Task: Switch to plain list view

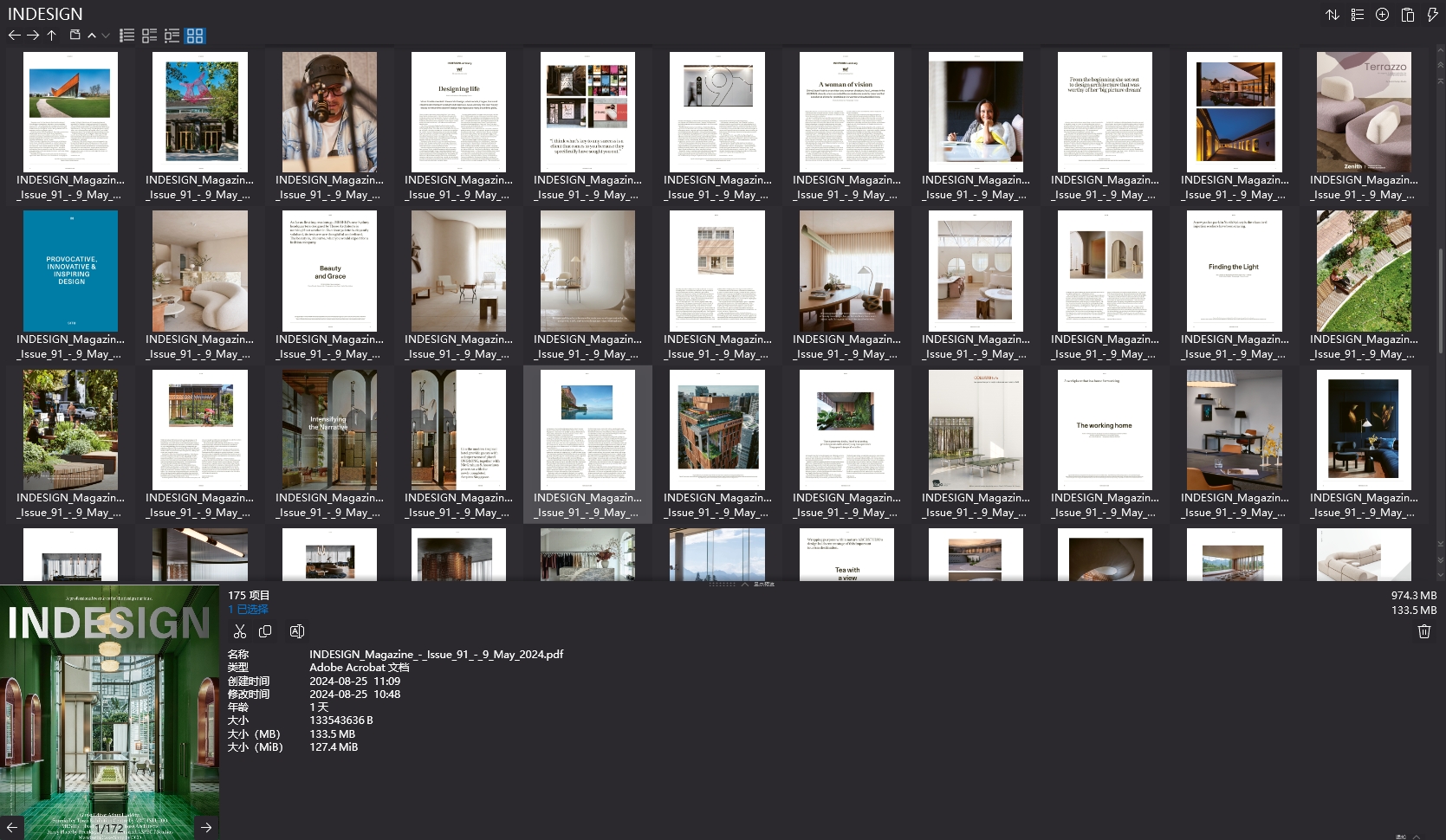Action: tap(127, 36)
